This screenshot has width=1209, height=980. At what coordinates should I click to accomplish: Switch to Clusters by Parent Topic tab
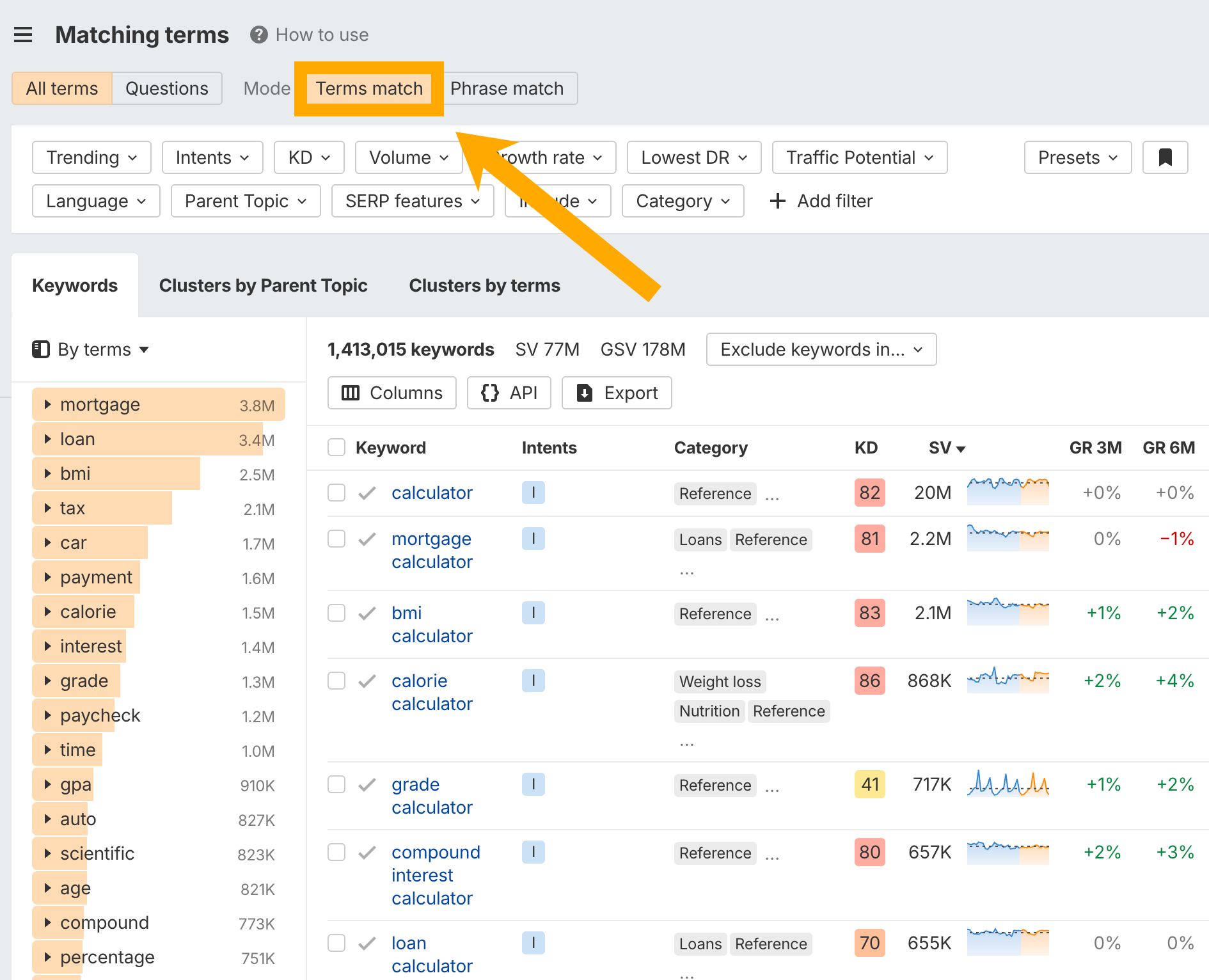(264, 285)
